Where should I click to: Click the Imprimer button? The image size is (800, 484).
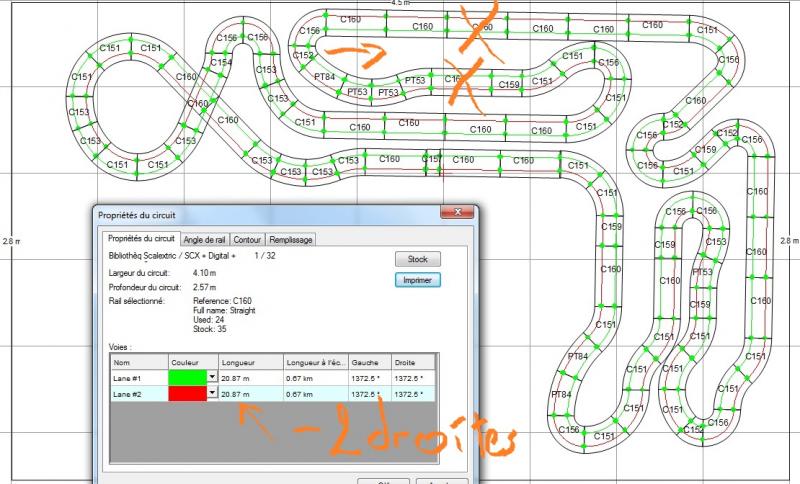417,280
